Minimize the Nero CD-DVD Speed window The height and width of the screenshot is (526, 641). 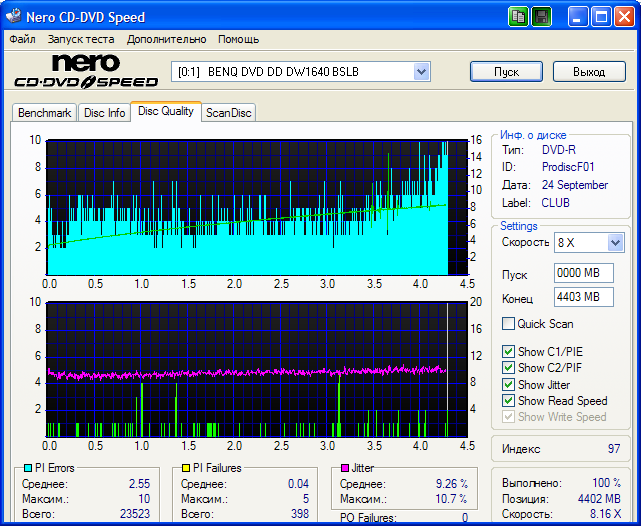click(x=580, y=17)
